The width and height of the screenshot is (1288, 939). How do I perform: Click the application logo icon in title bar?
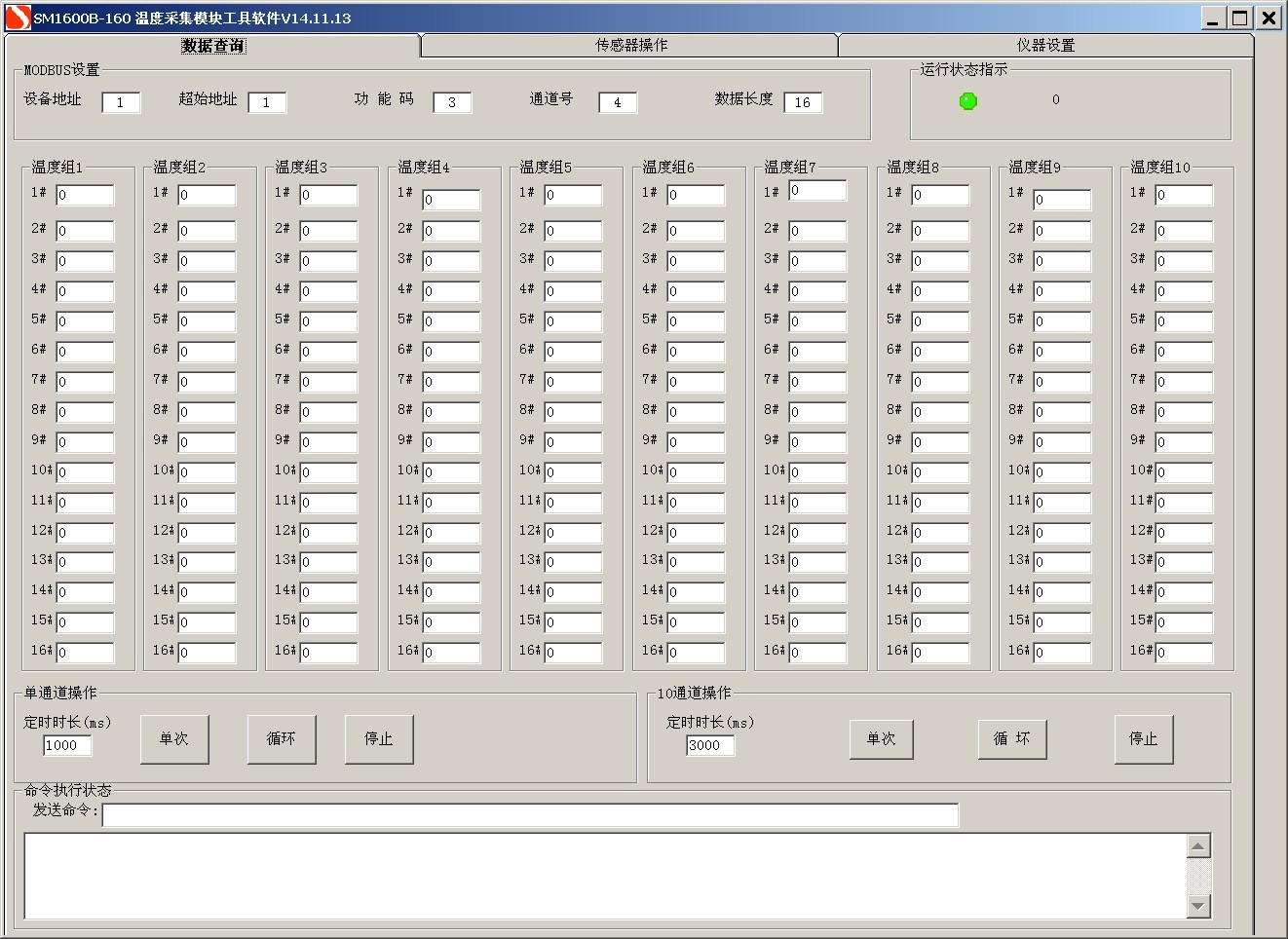point(18,18)
